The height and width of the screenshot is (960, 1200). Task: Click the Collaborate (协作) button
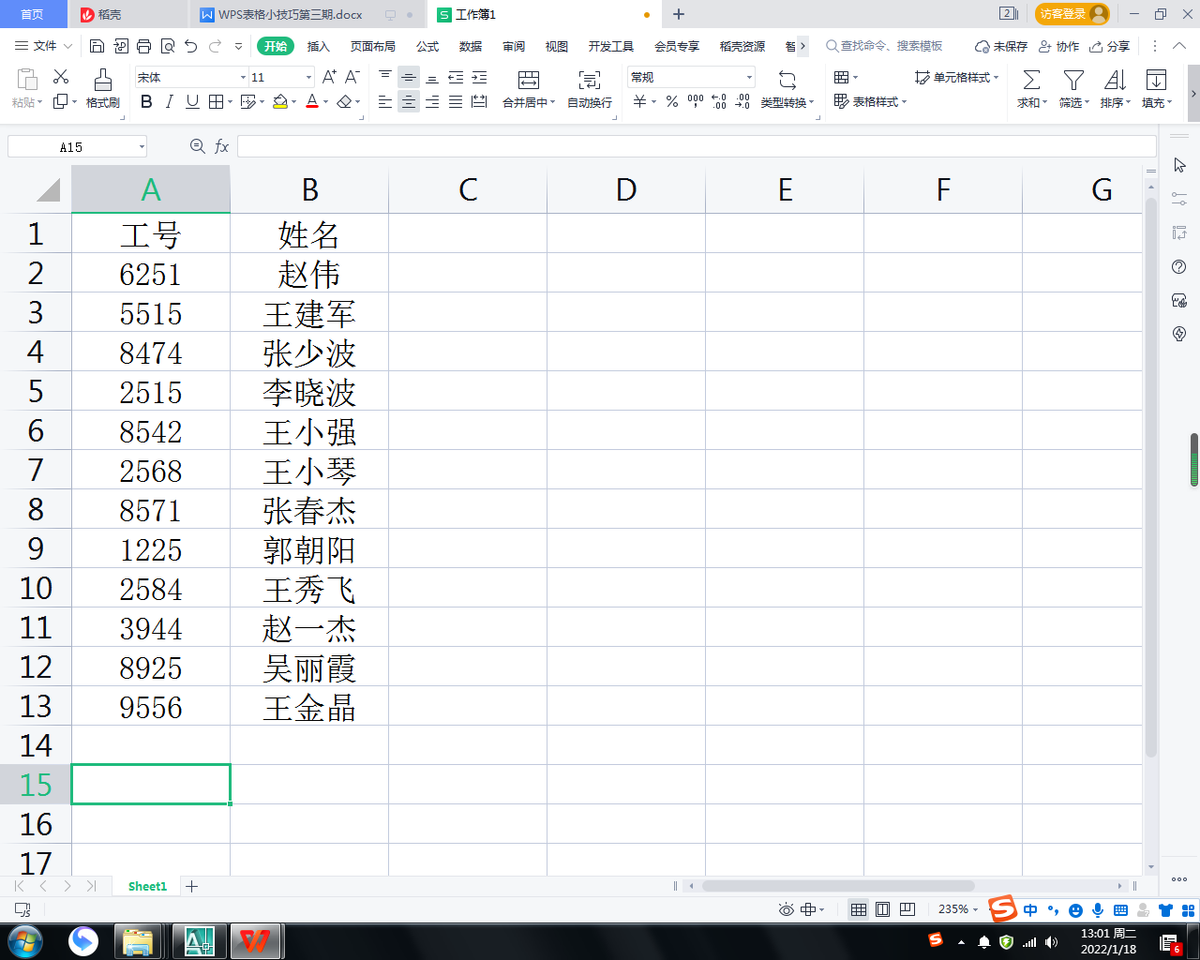pos(1059,46)
